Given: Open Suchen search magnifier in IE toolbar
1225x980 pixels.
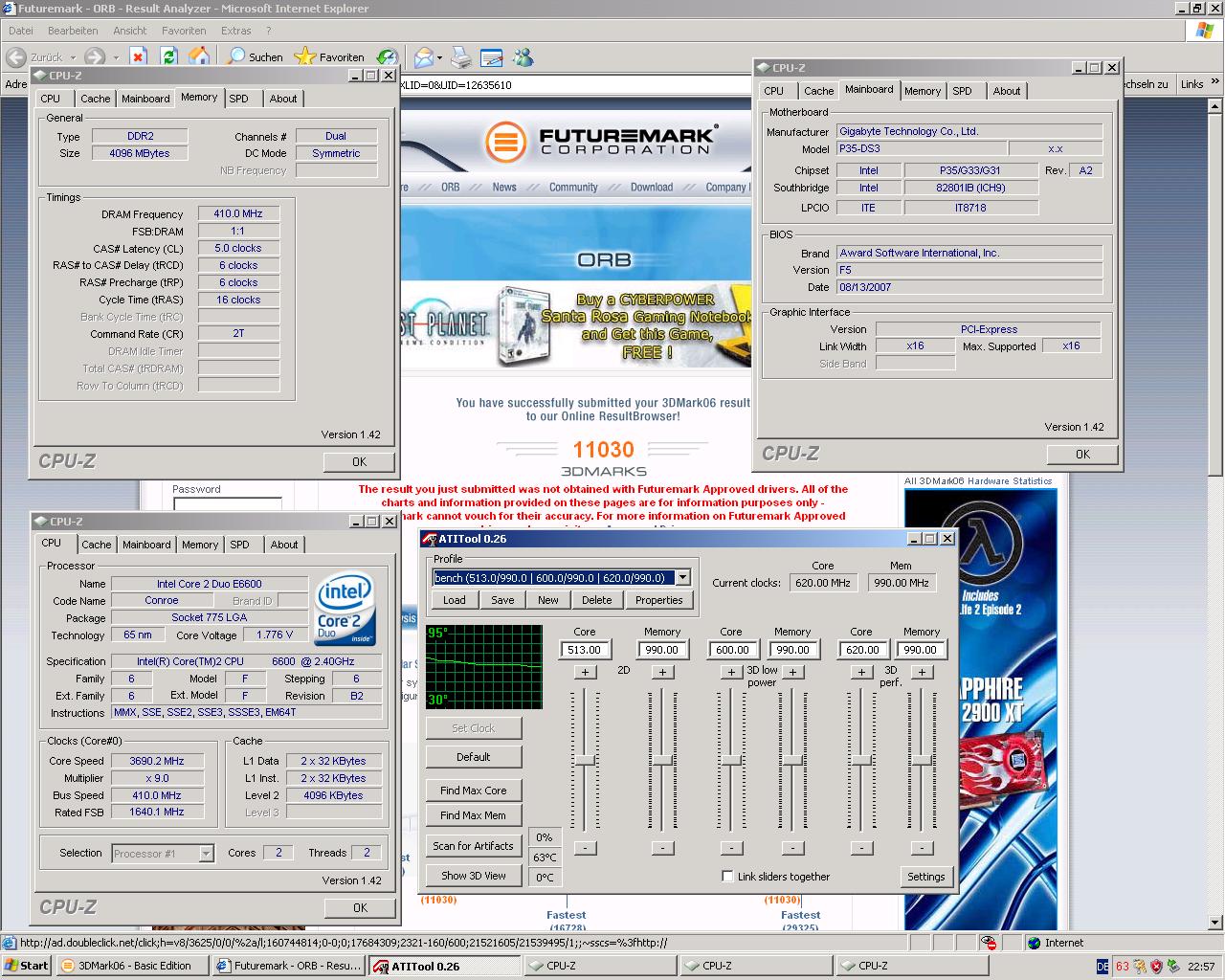Looking at the screenshot, I should (254, 57).
